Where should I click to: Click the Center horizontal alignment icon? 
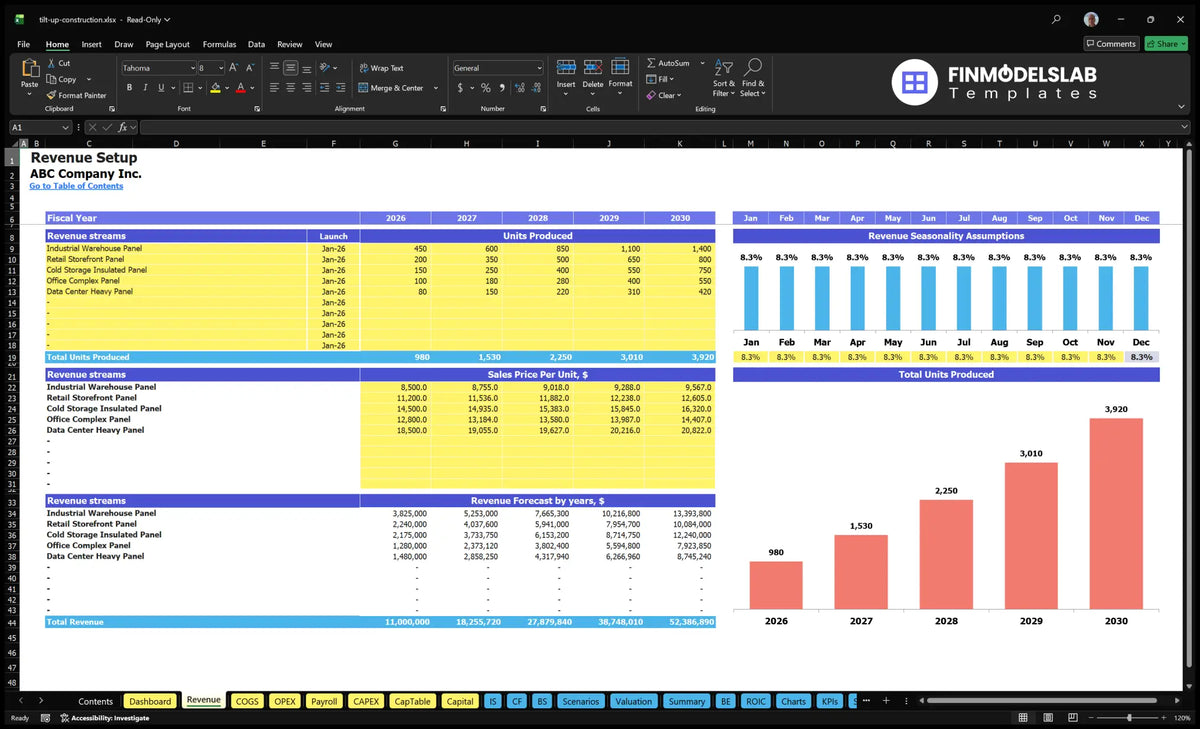[x=291, y=88]
